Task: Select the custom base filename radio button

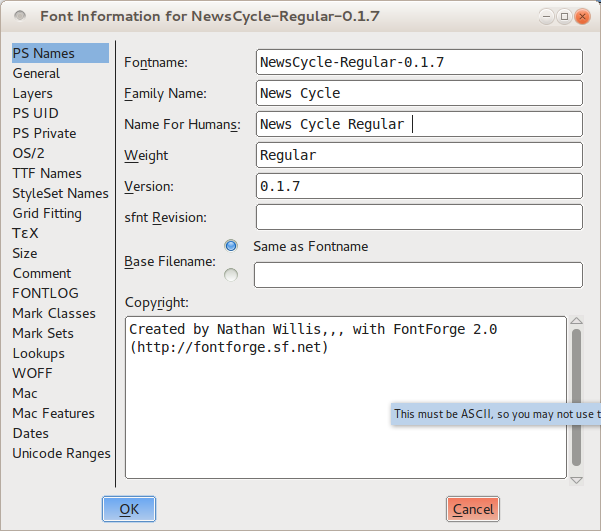Action: (231, 275)
